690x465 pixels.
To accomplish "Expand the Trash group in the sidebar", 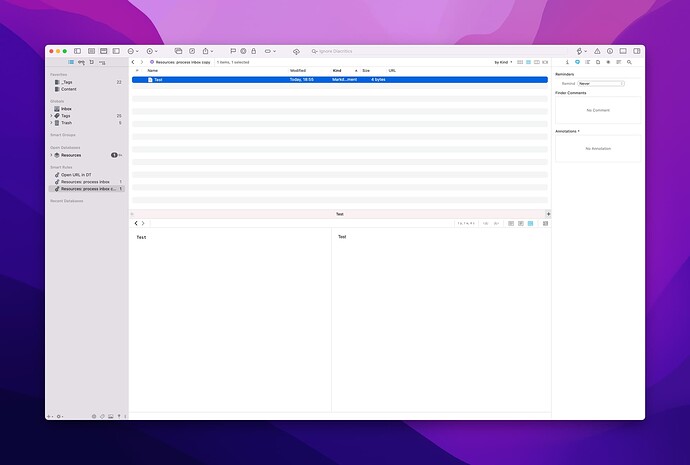I will click(x=51, y=123).
